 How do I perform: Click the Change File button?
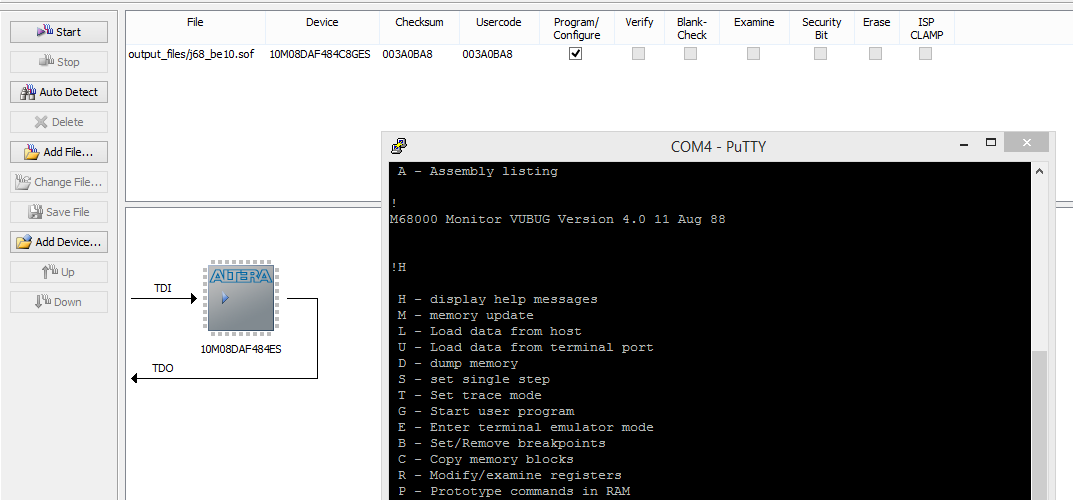[59, 182]
